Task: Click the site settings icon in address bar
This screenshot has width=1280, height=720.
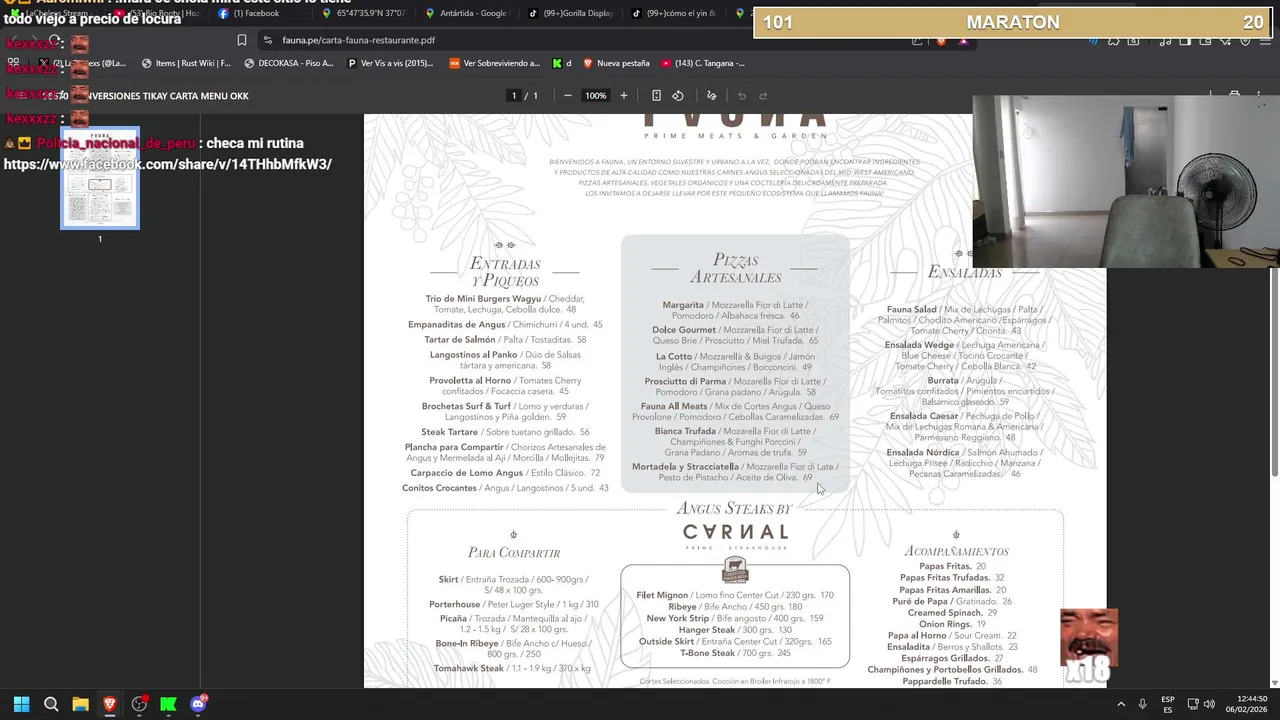Action: pos(267,40)
